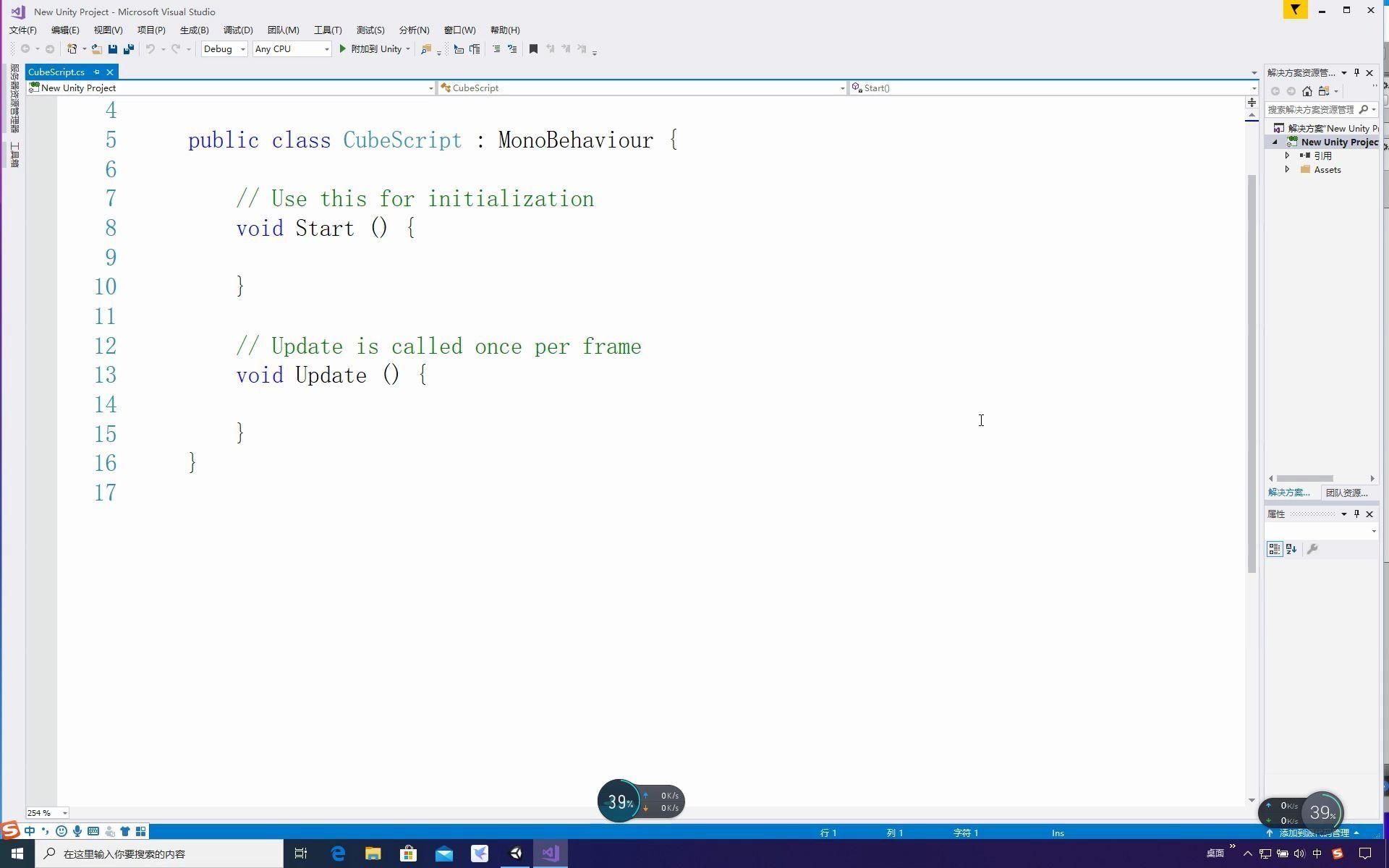Click the Alphabetical sort icon in Properties panel
The height and width of the screenshot is (868, 1389).
tap(1291, 550)
